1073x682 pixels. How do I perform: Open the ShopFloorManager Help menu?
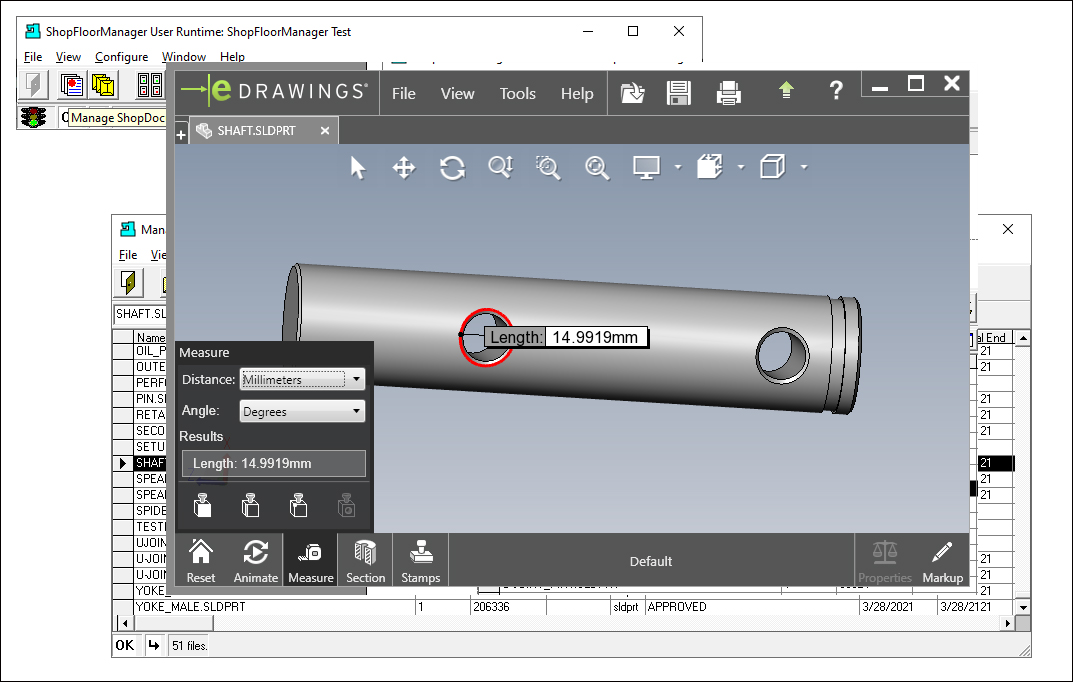pos(232,57)
